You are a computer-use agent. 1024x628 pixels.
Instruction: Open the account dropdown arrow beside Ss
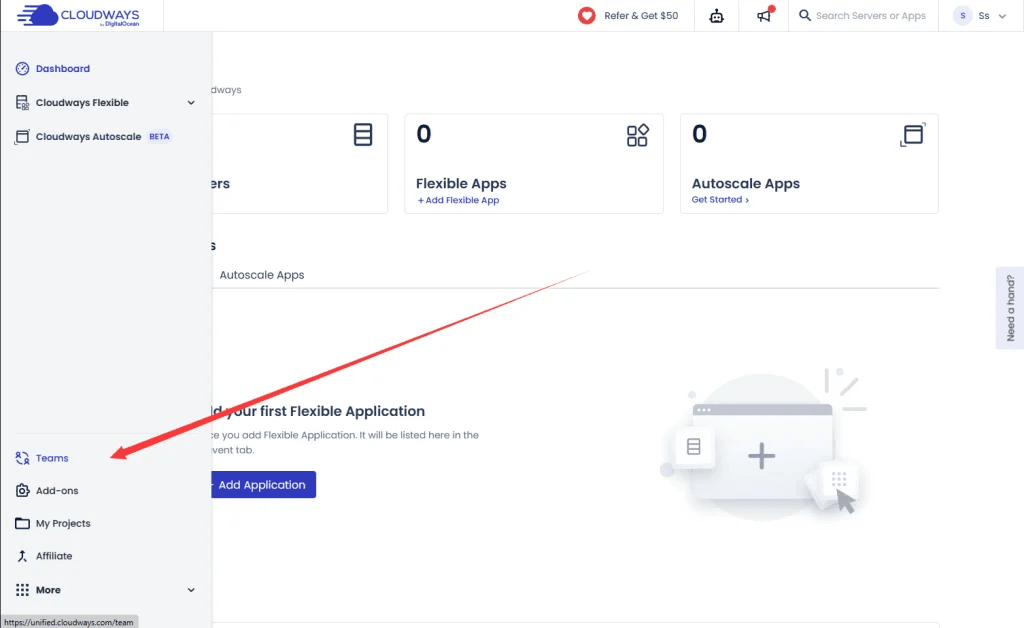[1002, 16]
